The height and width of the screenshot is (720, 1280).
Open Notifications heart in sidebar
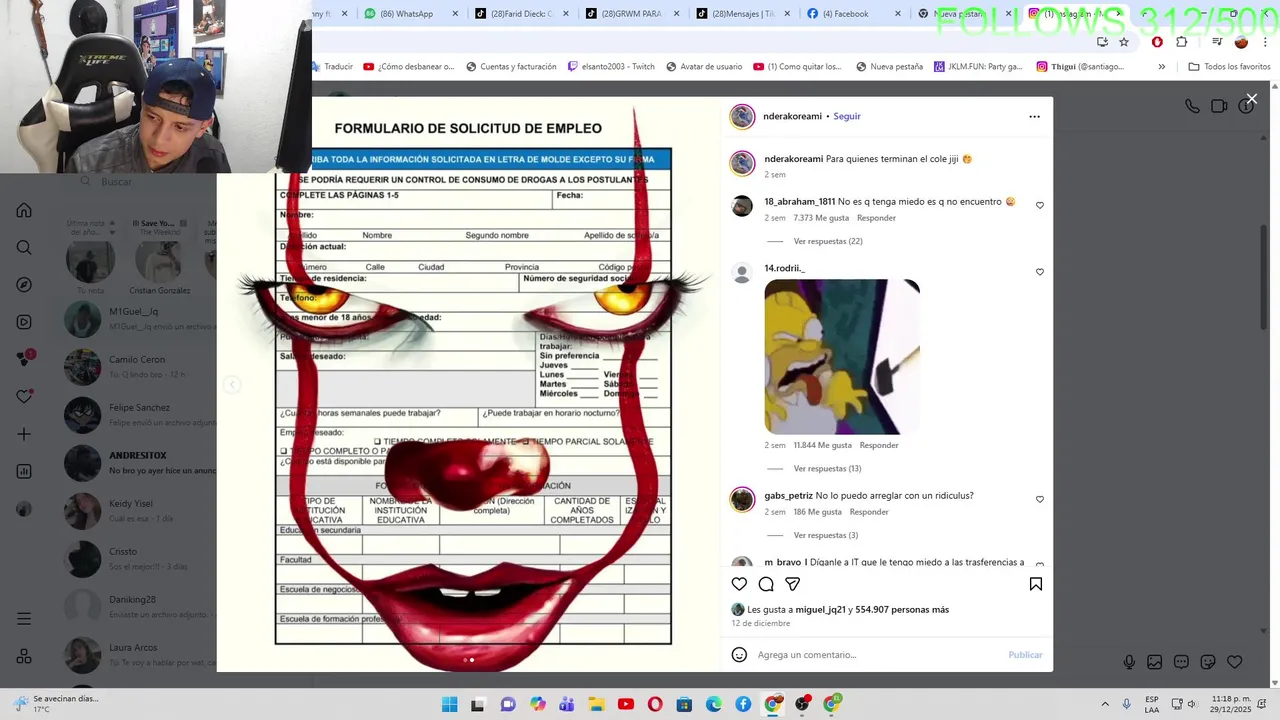click(24, 396)
